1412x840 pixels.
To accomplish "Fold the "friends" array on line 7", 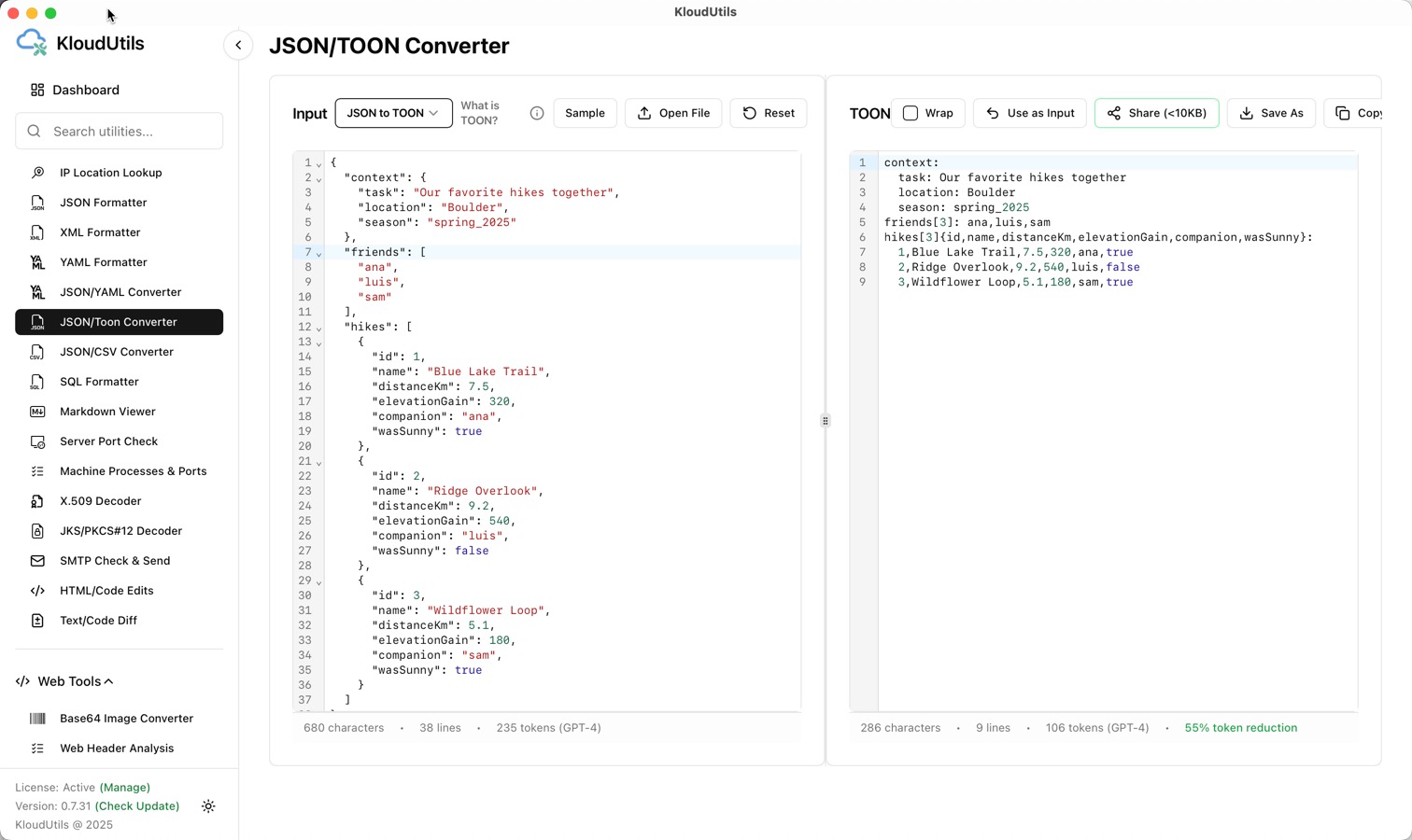I will pyautogui.click(x=318, y=254).
